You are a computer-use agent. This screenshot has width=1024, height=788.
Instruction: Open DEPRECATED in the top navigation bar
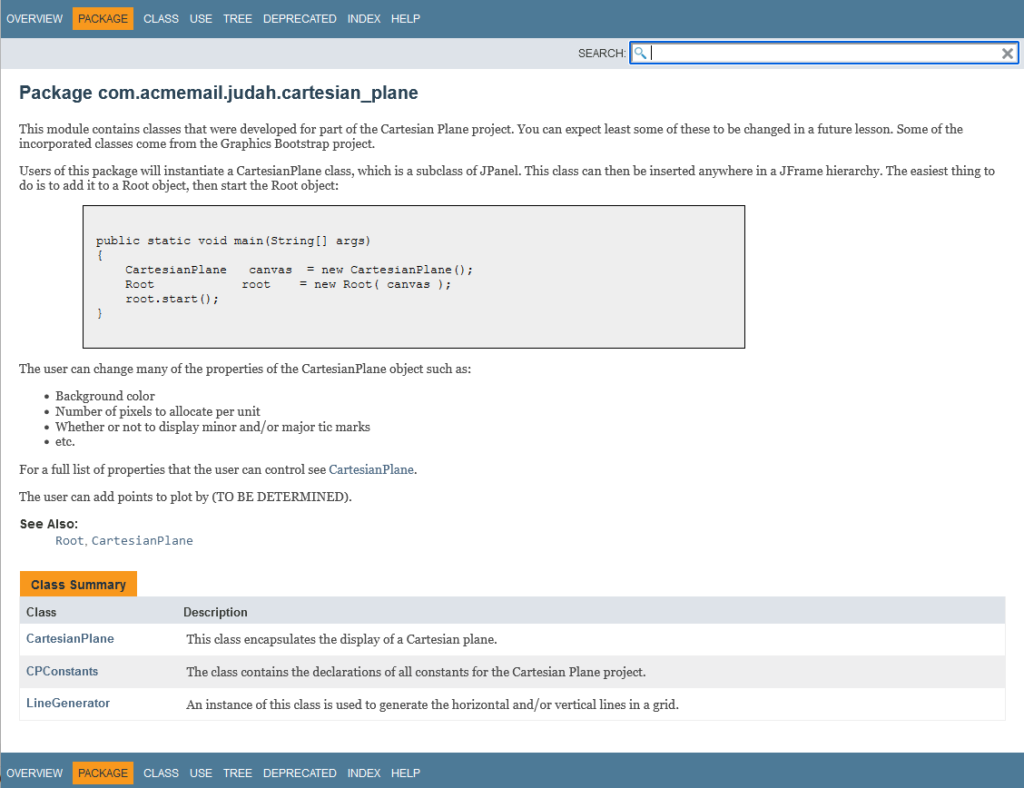coord(300,19)
